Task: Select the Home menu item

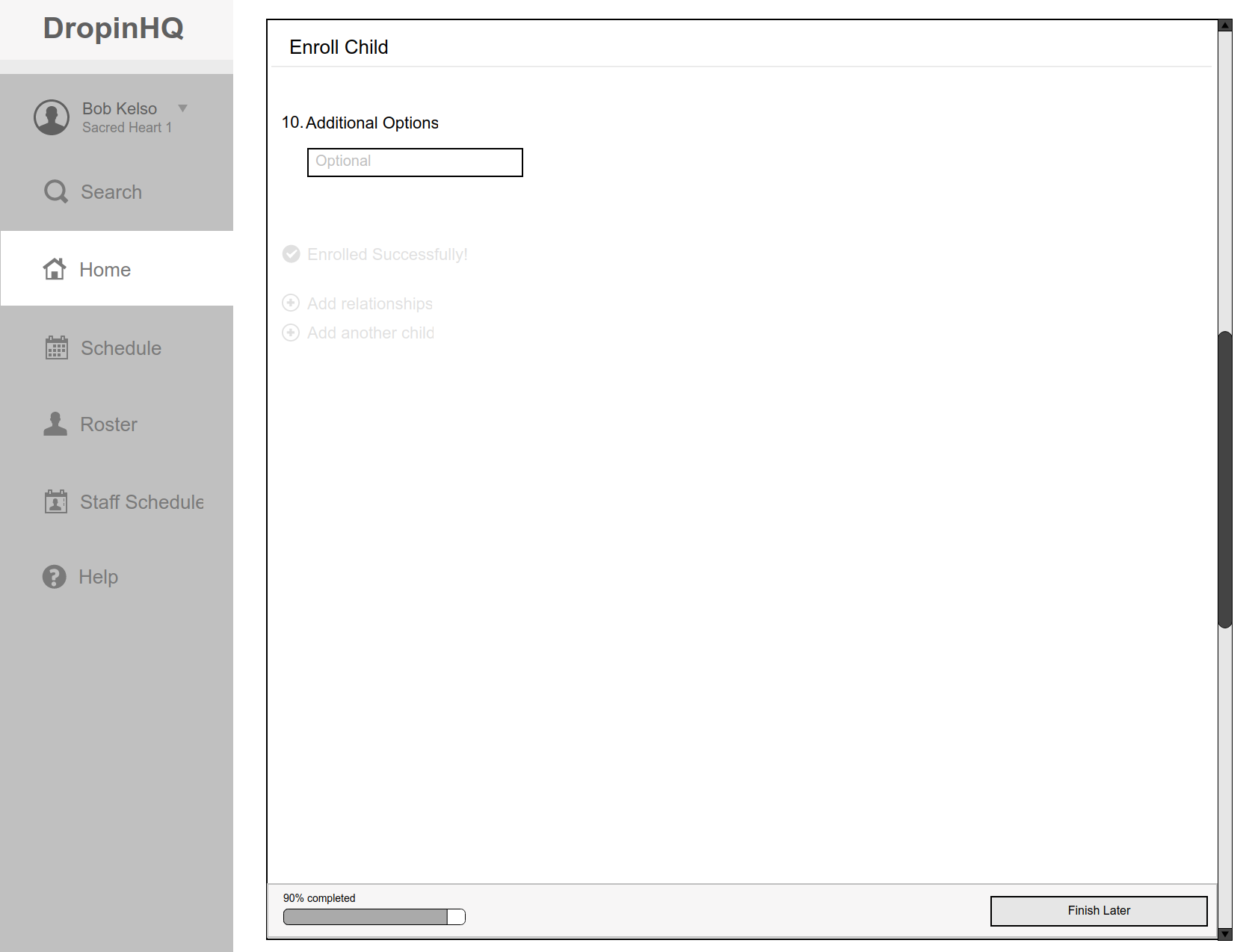Action: click(117, 268)
